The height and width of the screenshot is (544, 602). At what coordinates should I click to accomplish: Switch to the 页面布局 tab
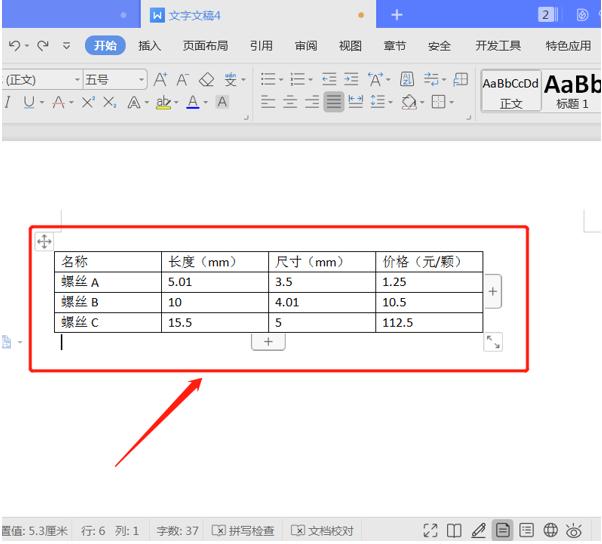pos(205,46)
